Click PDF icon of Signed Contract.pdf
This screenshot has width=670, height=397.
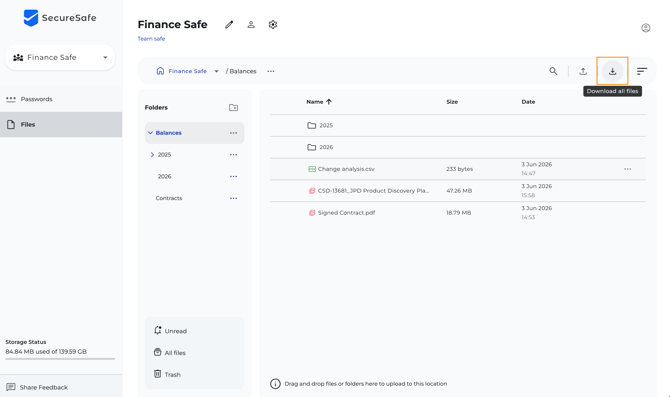tap(312, 213)
